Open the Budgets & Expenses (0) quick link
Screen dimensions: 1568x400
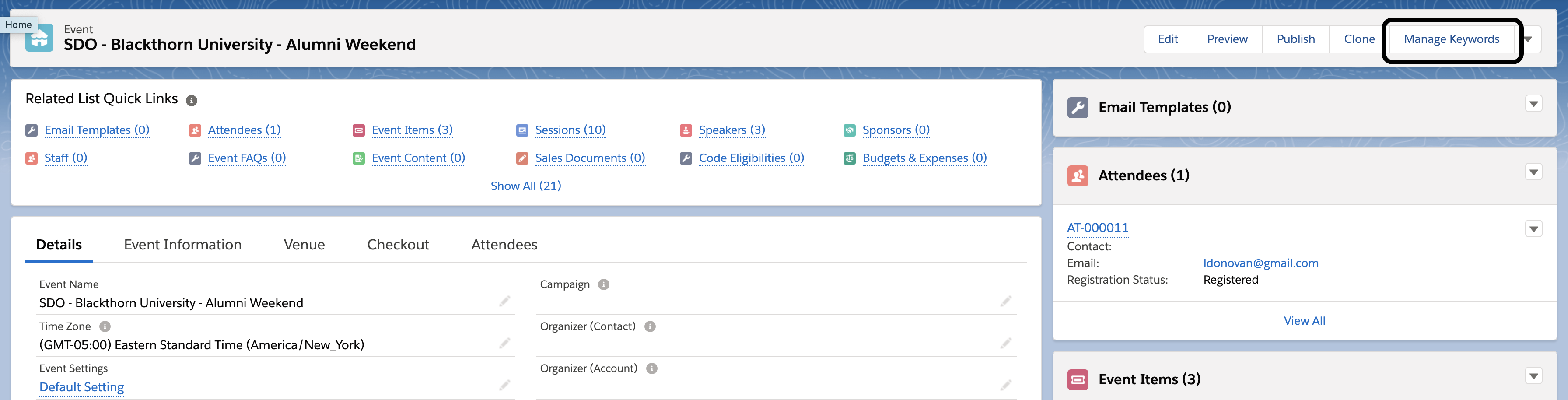924,158
